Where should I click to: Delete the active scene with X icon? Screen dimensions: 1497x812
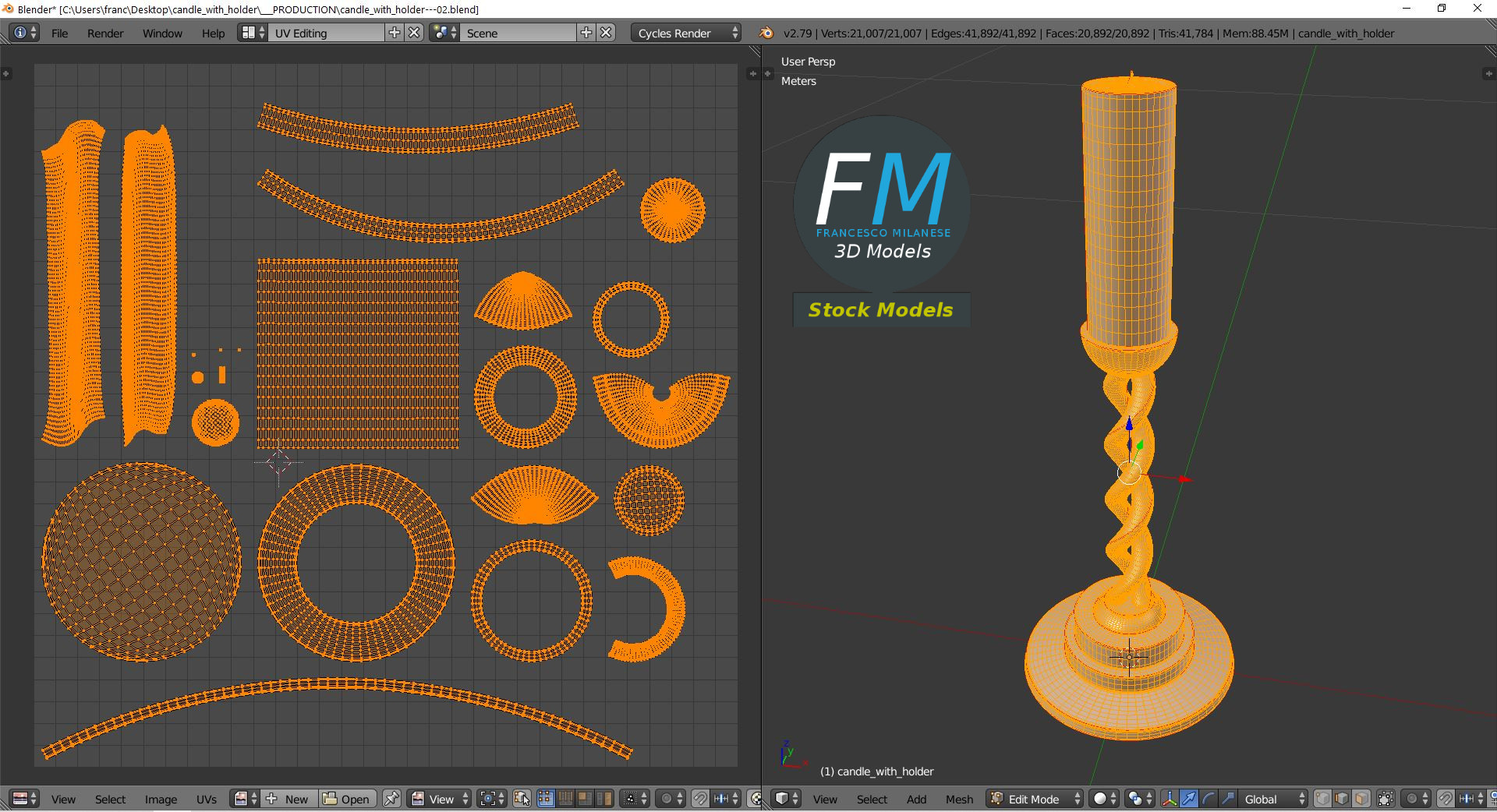pos(607,33)
